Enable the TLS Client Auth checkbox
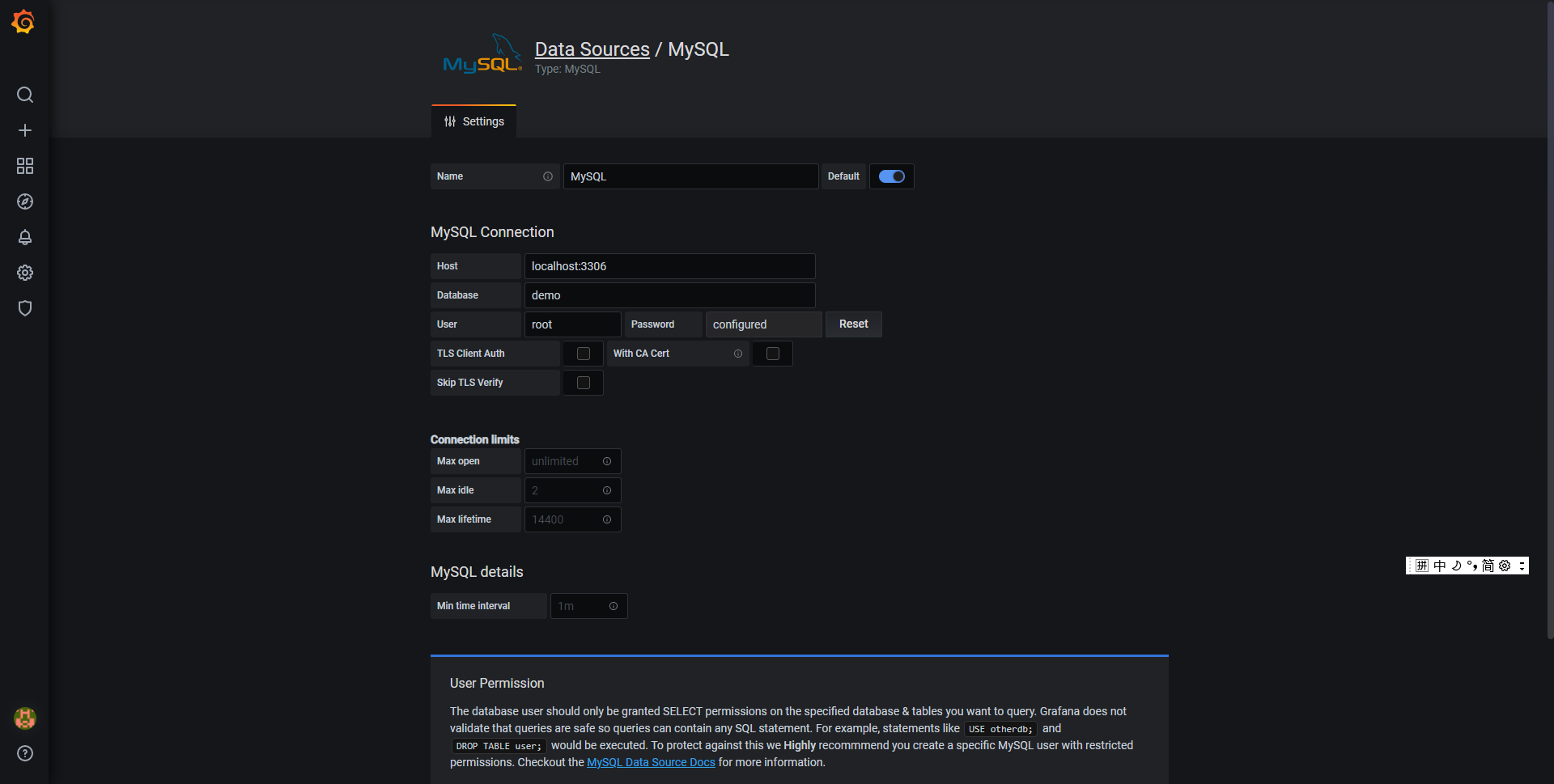 (584, 354)
